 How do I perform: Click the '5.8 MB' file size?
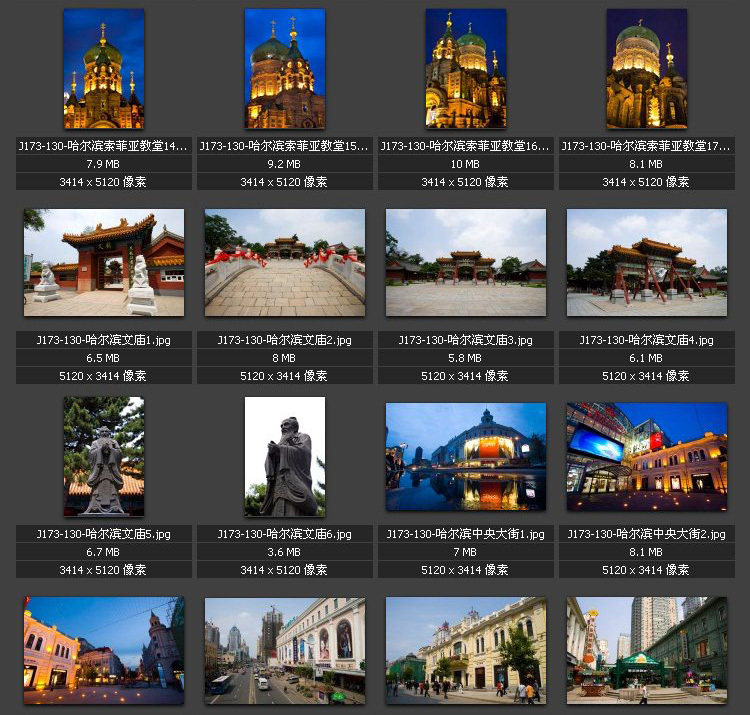(465, 358)
